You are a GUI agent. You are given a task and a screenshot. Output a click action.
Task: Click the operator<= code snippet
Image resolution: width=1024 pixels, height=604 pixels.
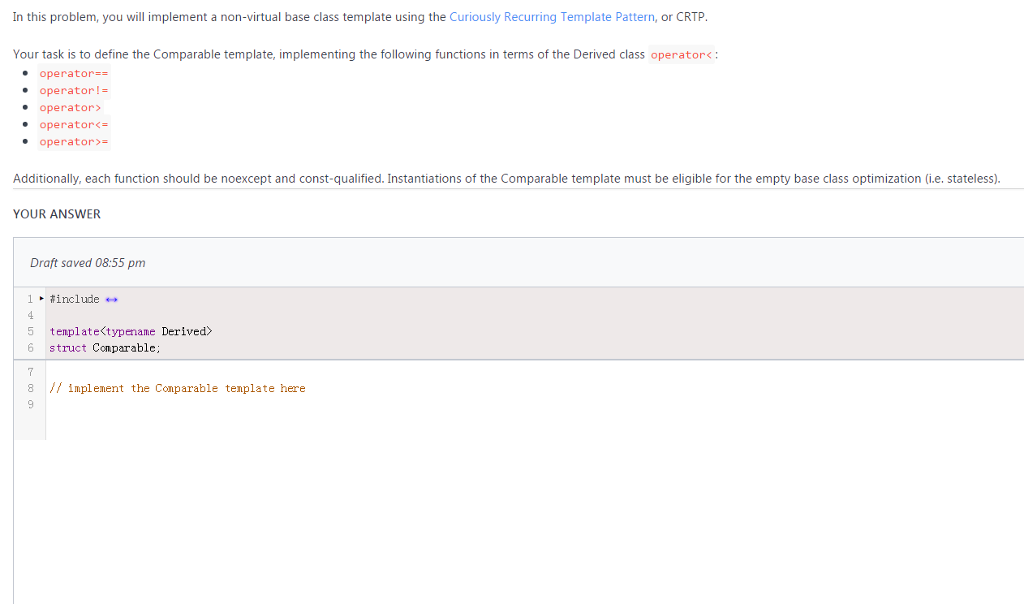[x=74, y=124]
